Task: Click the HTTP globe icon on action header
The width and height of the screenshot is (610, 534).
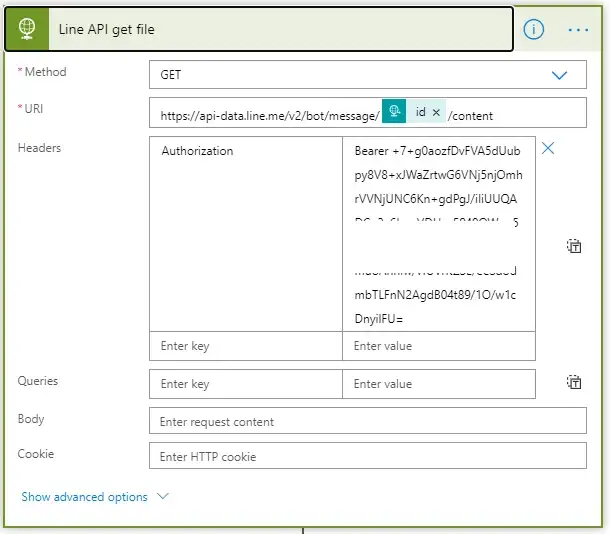Action: pyautogui.click(x=27, y=29)
